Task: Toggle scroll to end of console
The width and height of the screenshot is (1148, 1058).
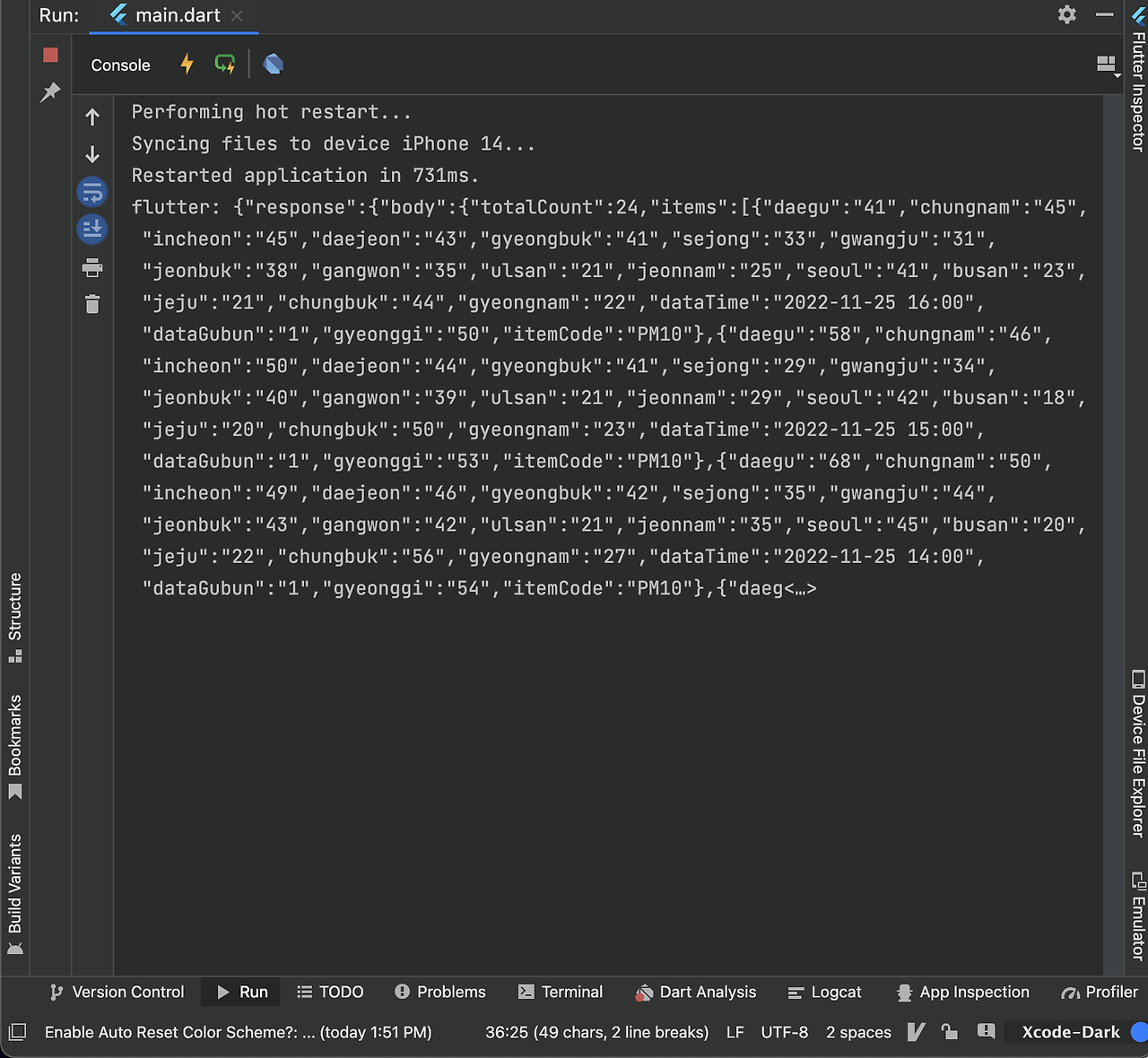Action: (92, 230)
